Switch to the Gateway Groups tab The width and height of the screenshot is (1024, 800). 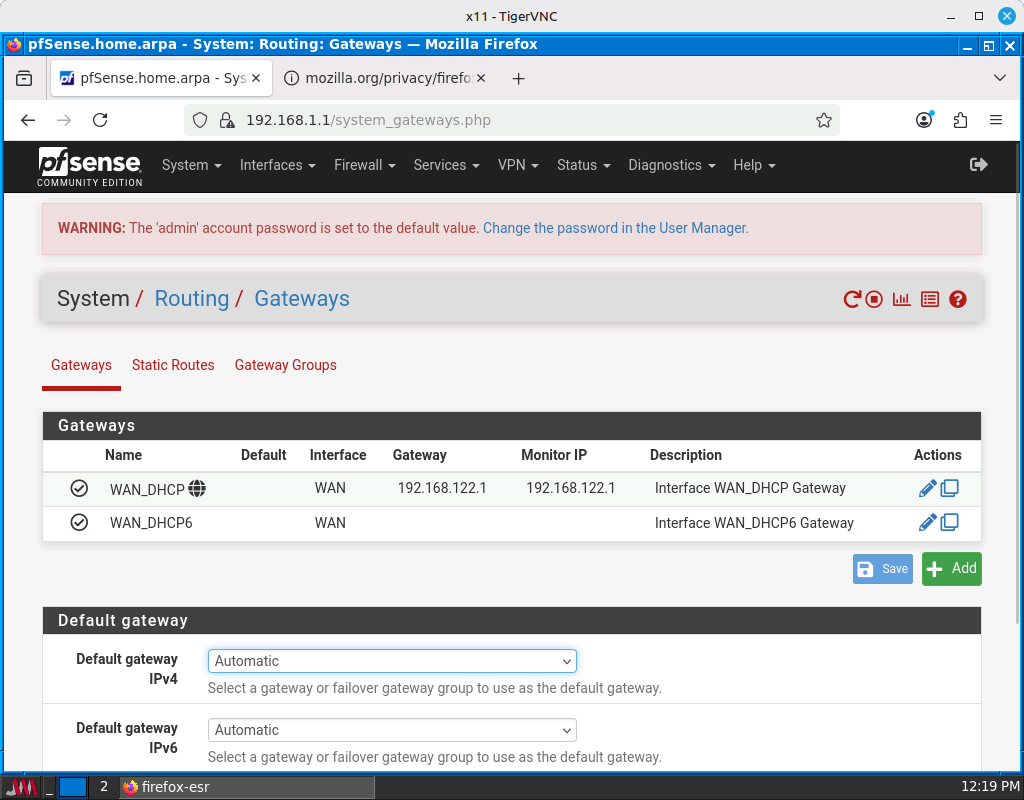click(285, 365)
